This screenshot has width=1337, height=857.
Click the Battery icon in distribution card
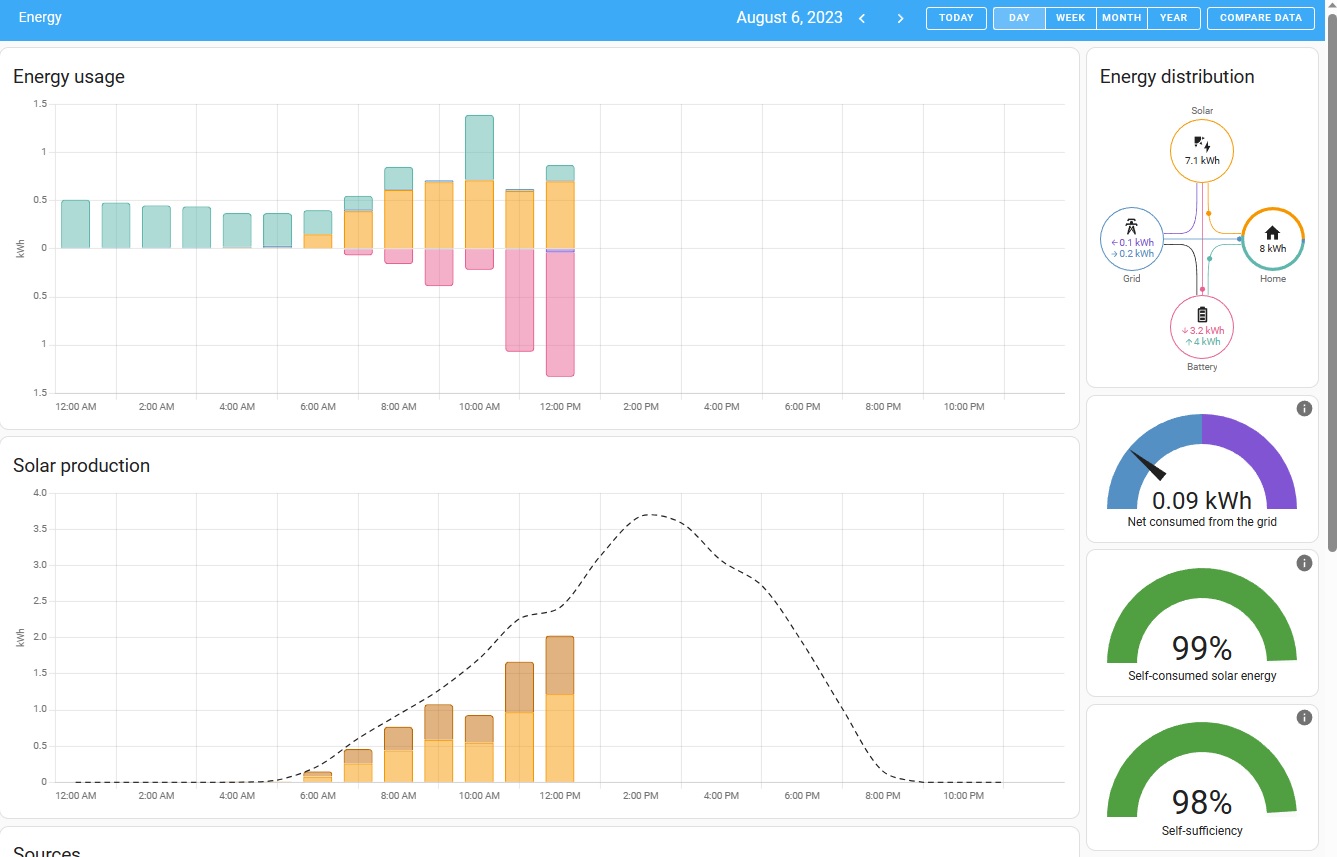[x=1202, y=314]
